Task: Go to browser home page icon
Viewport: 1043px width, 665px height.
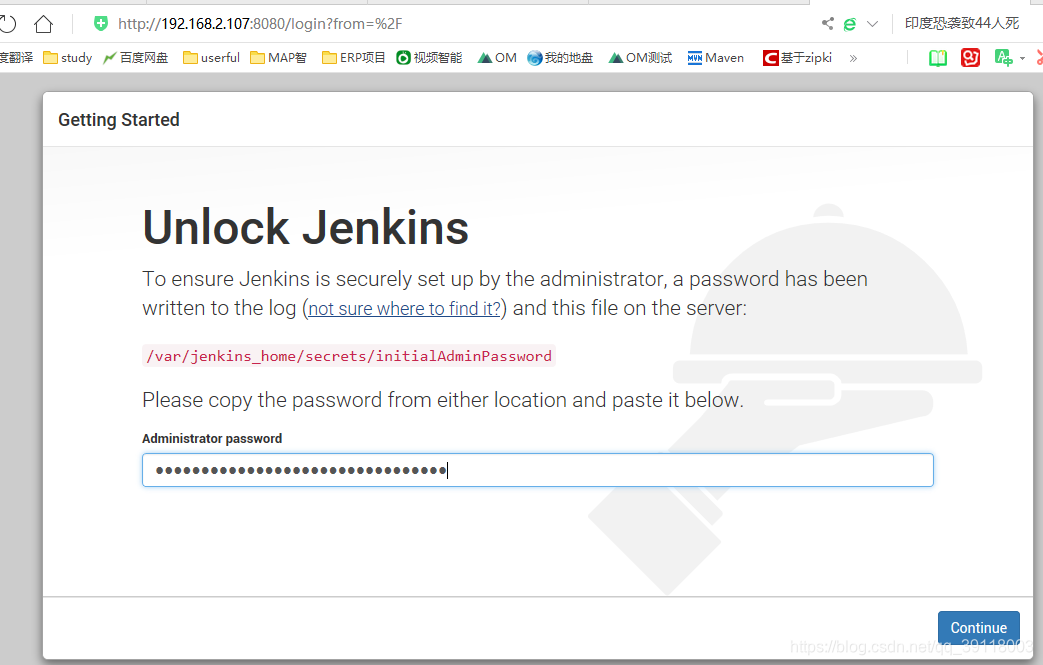Action: [x=43, y=25]
